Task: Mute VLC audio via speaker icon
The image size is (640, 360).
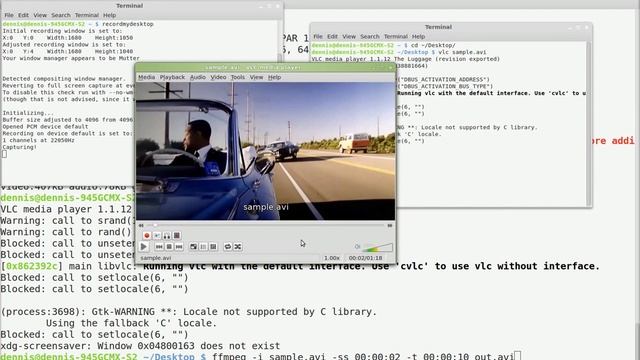Action: [358, 247]
